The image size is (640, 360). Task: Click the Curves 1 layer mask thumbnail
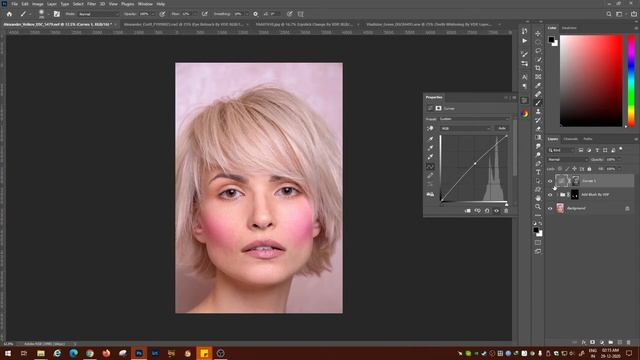[x=576, y=181]
